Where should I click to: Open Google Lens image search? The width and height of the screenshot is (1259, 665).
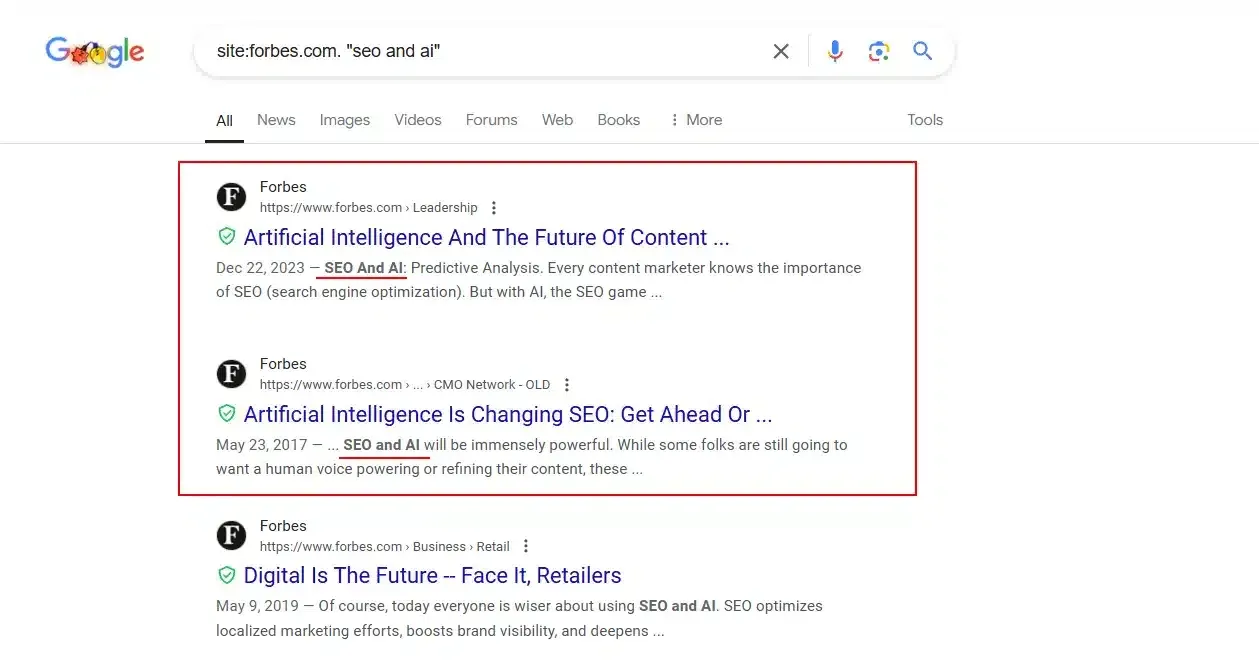pos(879,50)
